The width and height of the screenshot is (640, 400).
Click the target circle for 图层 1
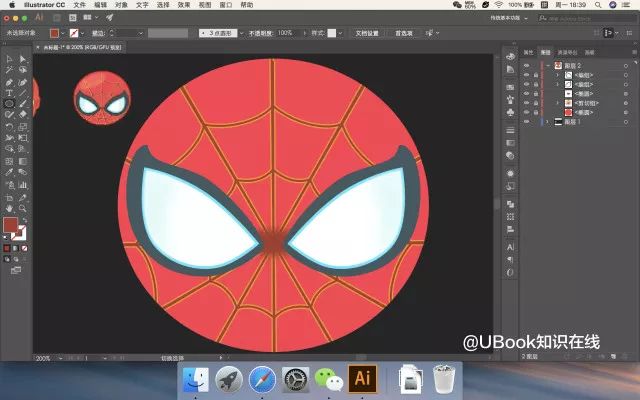point(626,122)
